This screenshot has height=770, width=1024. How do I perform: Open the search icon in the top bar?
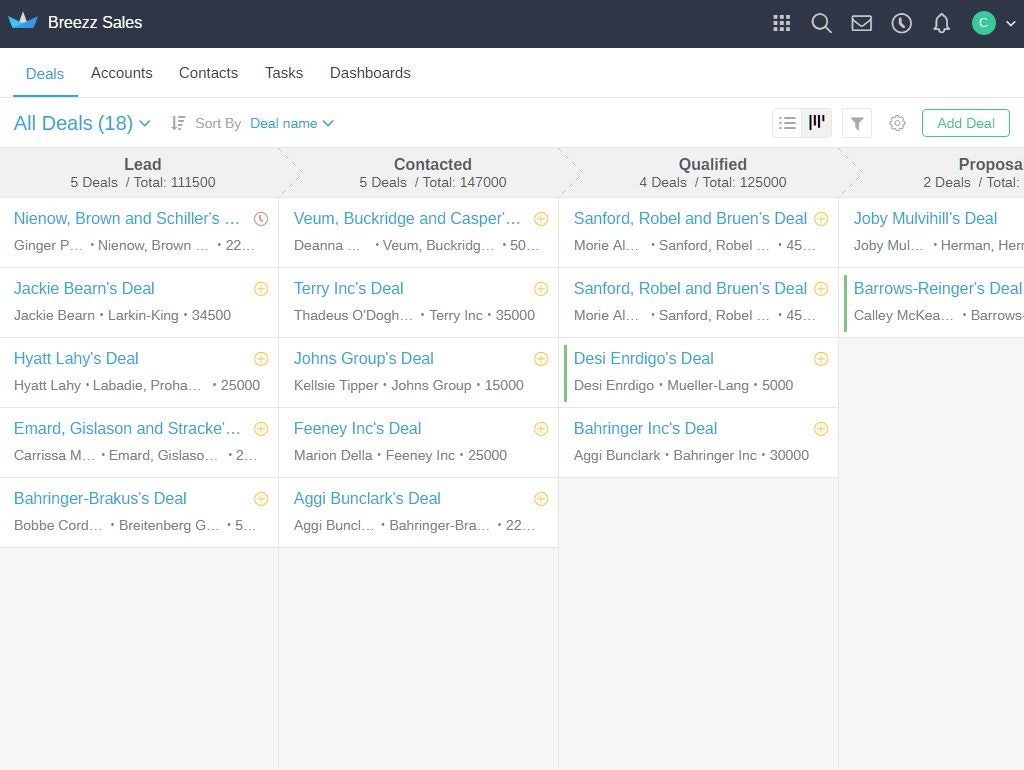(821, 22)
